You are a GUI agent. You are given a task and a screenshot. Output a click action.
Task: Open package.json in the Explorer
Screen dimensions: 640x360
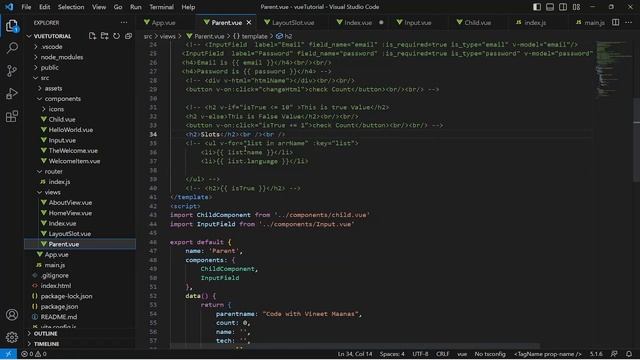(59, 307)
